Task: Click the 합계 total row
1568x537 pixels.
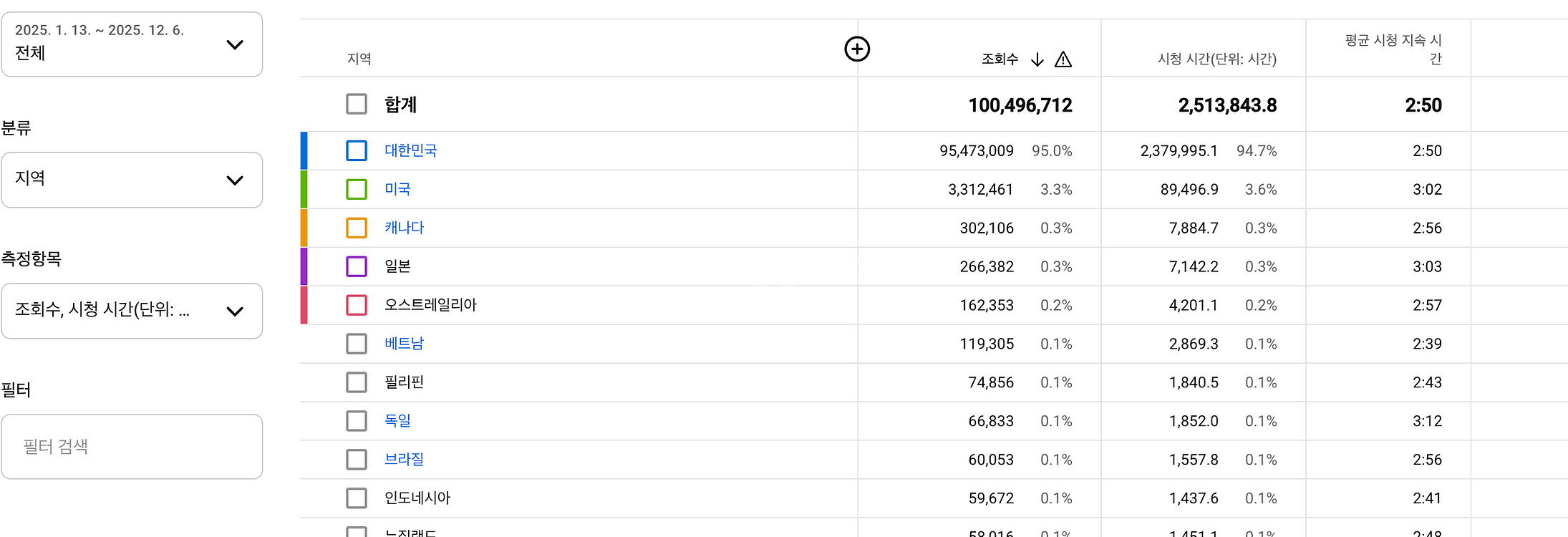Action: [x=403, y=105]
